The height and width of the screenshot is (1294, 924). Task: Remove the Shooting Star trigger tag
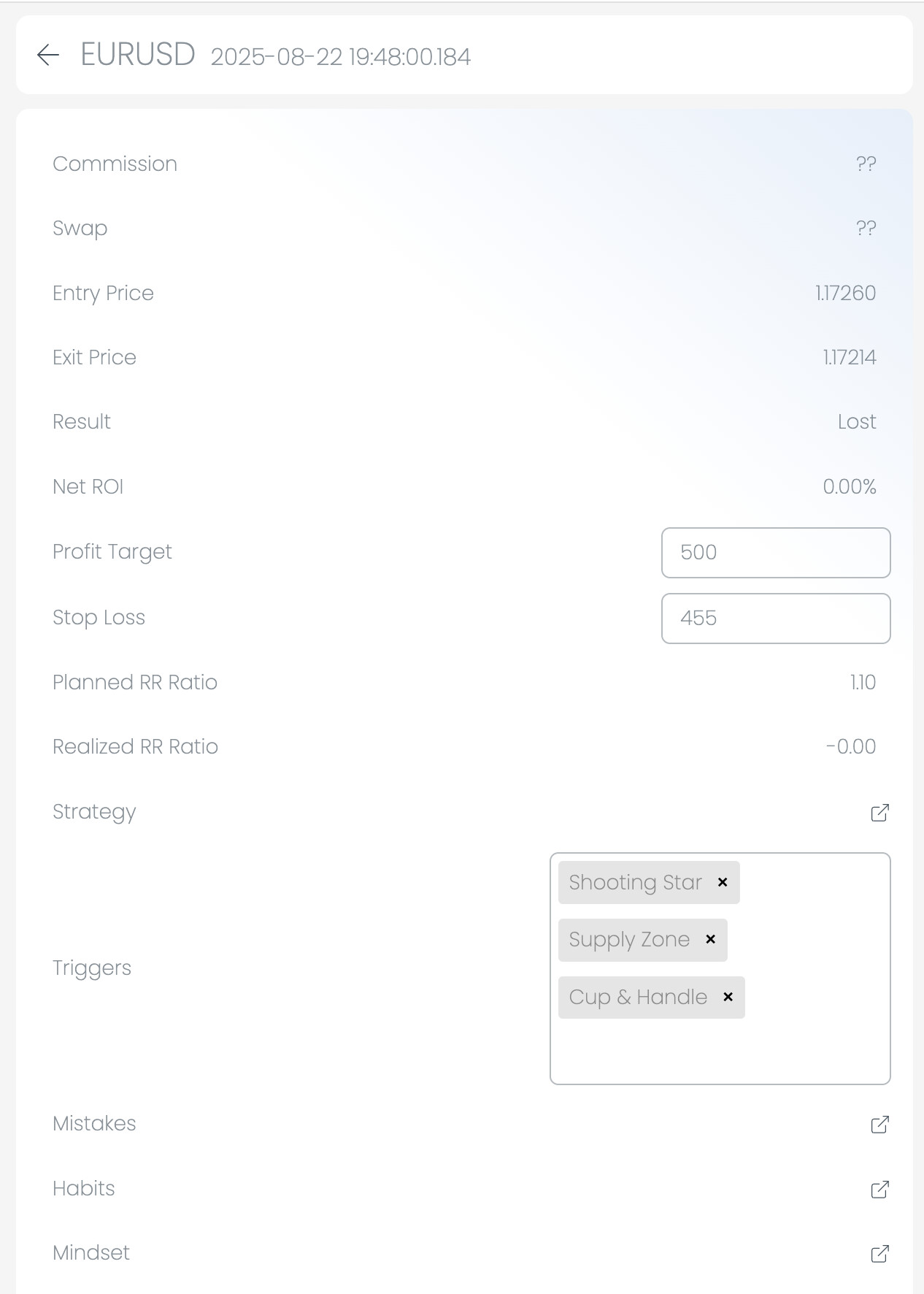723,882
